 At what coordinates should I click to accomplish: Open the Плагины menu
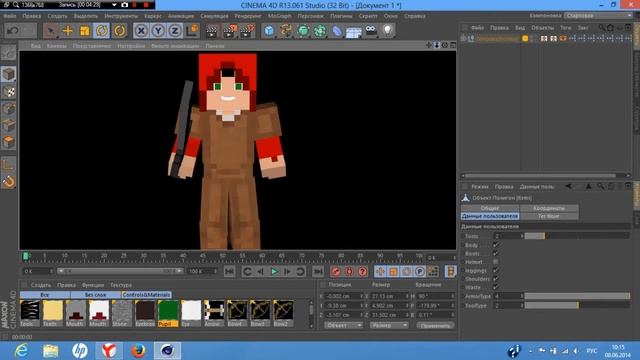coord(341,16)
